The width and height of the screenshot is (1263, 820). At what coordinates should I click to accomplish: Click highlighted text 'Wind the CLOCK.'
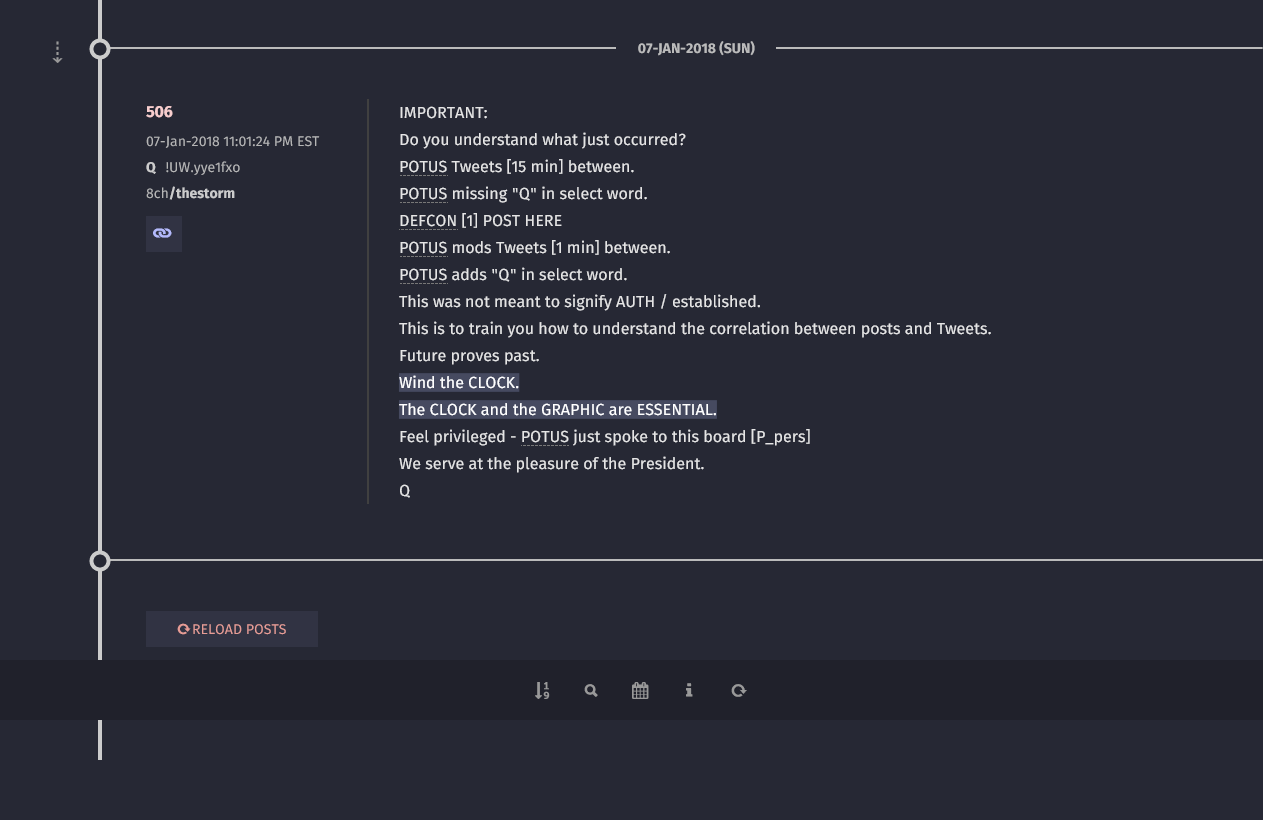click(459, 383)
